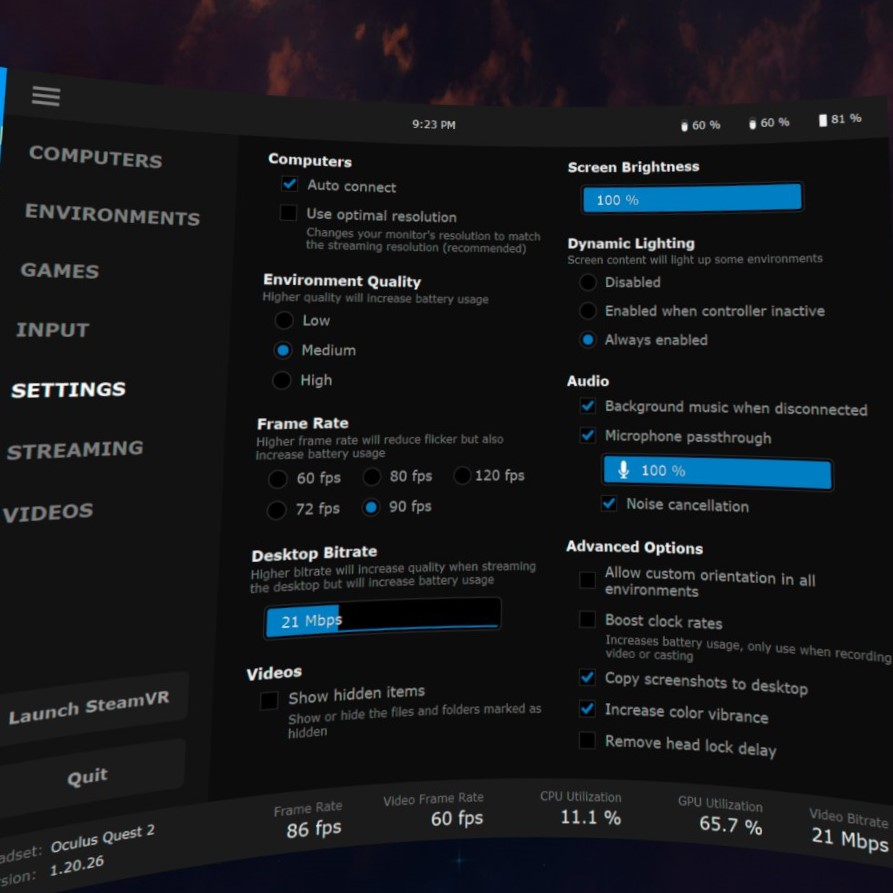Go to INPUT settings
This screenshot has width=893, height=893.
[51, 330]
